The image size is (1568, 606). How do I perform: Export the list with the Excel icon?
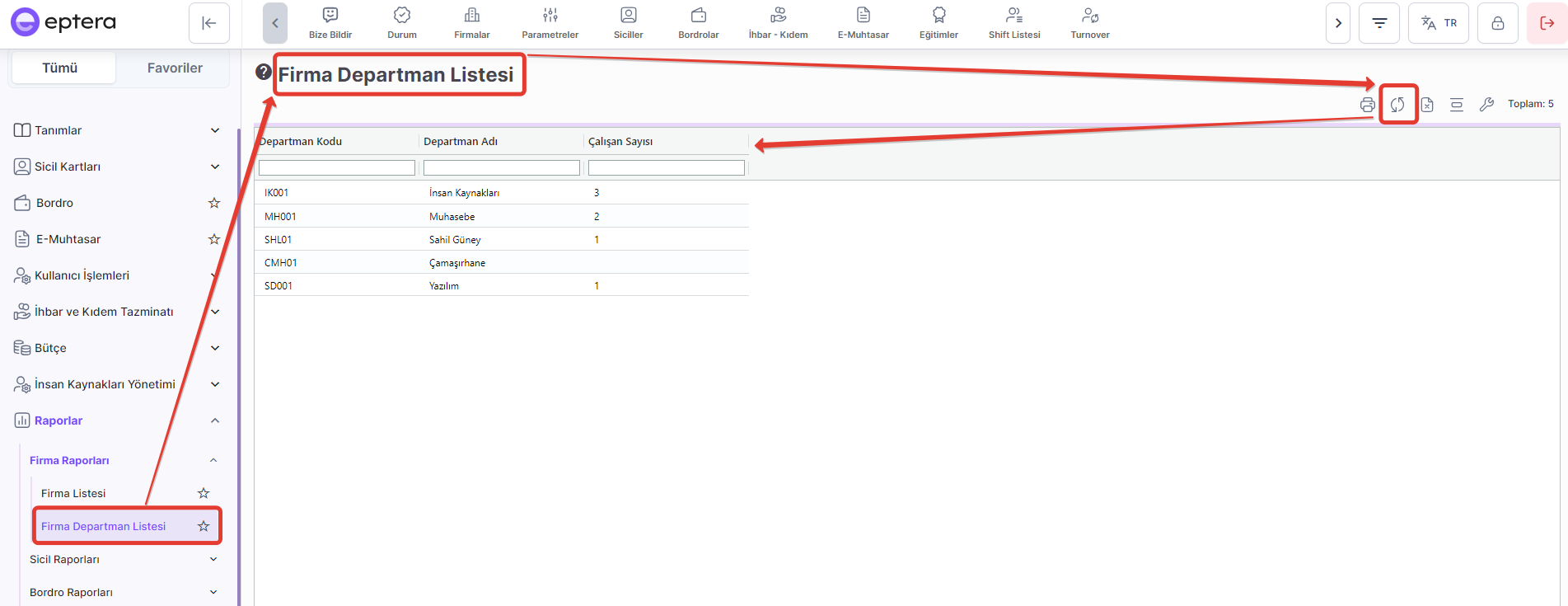[x=1427, y=105]
